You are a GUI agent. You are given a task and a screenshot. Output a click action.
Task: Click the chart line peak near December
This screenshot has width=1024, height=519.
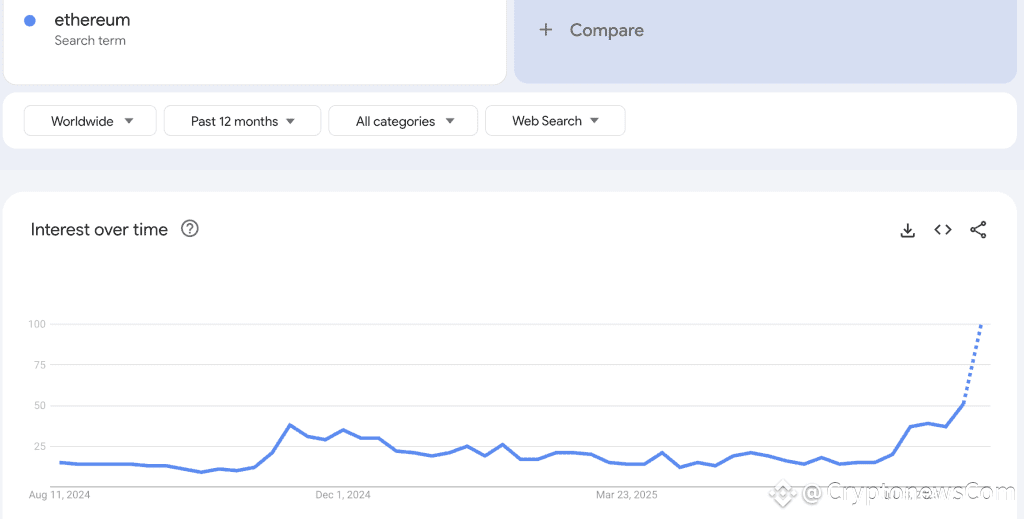(x=290, y=425)
